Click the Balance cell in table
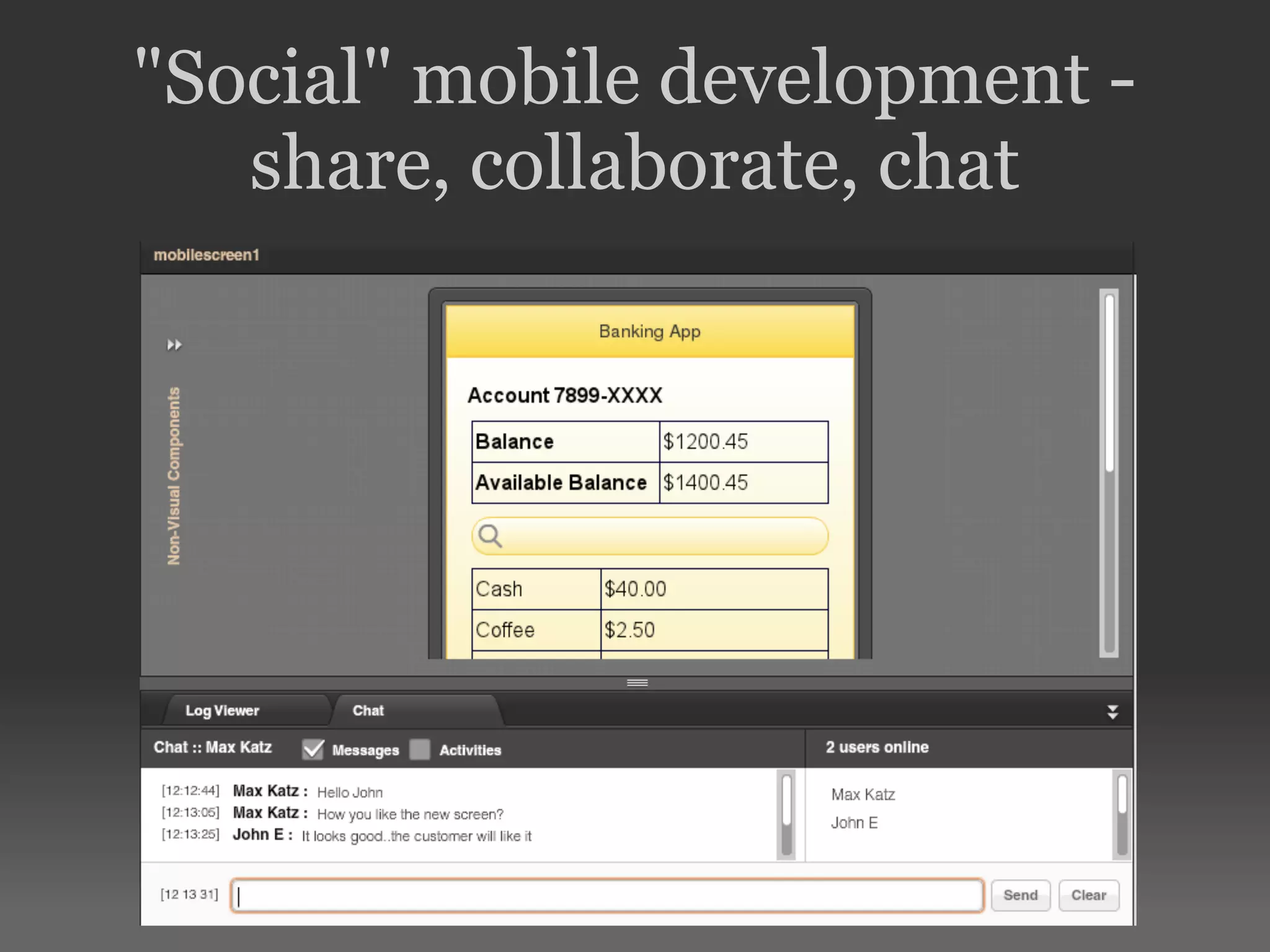 [x=566, y=442]
